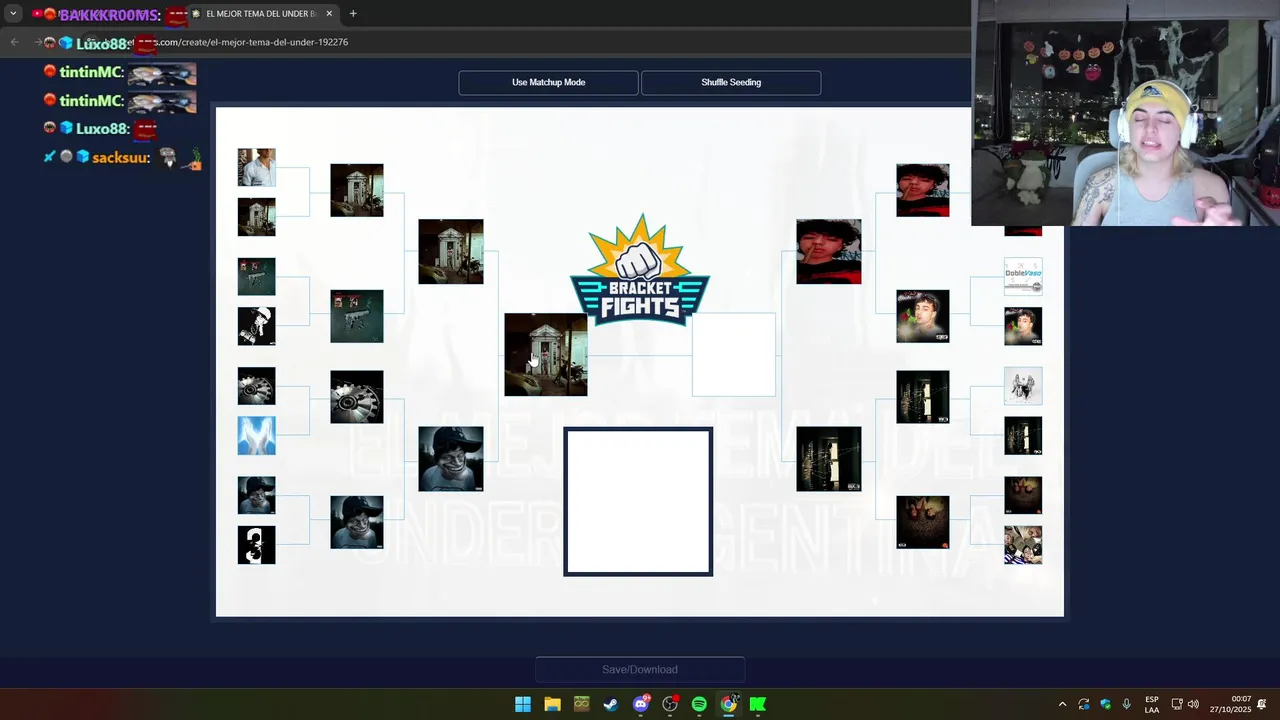1280x720 pixels.
Task: Click the sync tray icon
Action: 1084,704
